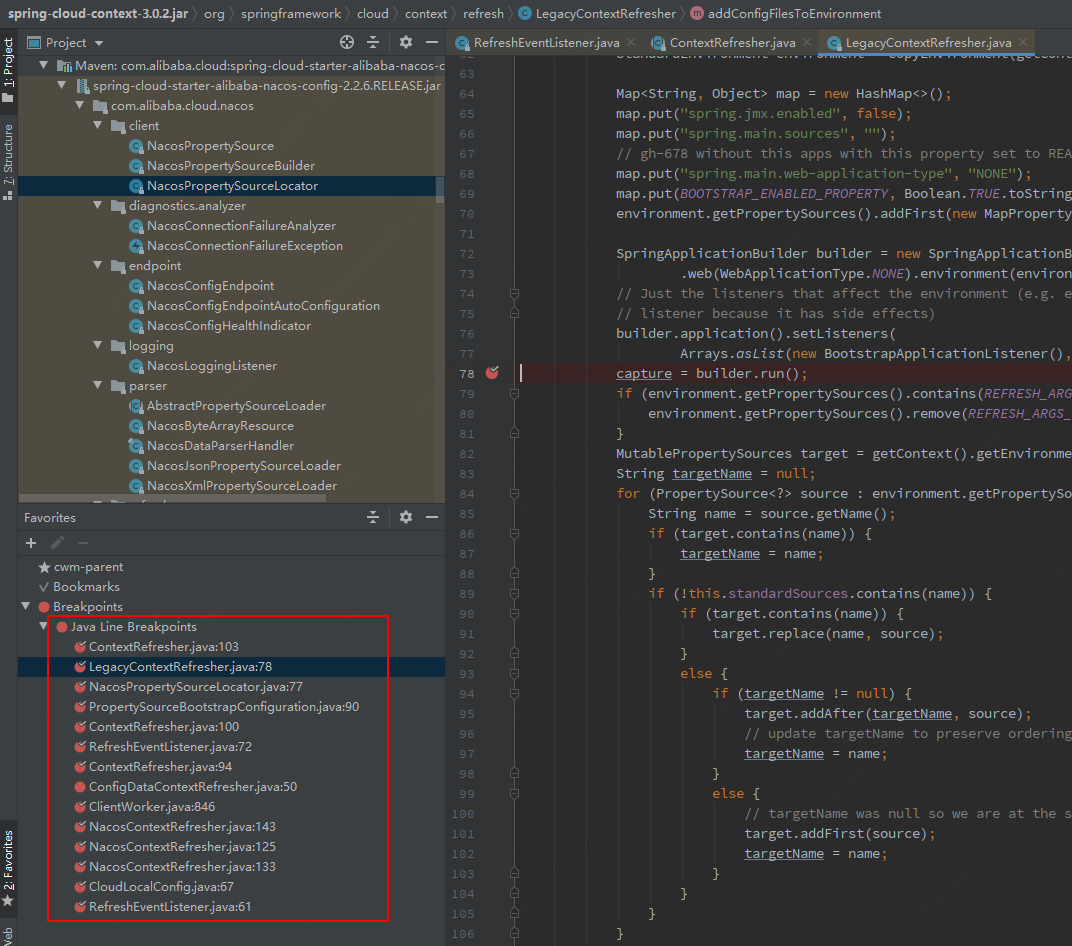The width and height of the screenshot is (1072, 946).
Task: Select breakpoint ClientWorker.java:846
Action: 152,807
